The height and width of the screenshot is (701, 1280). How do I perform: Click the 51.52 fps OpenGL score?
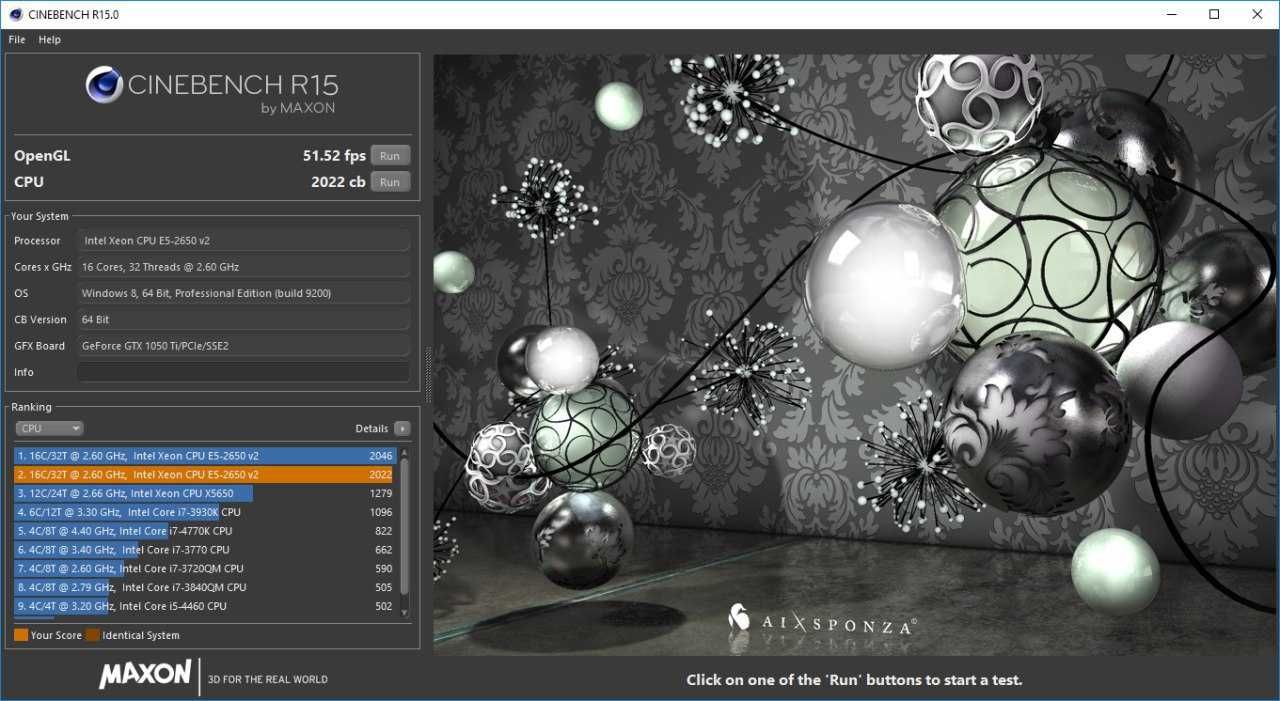[334, 156]
